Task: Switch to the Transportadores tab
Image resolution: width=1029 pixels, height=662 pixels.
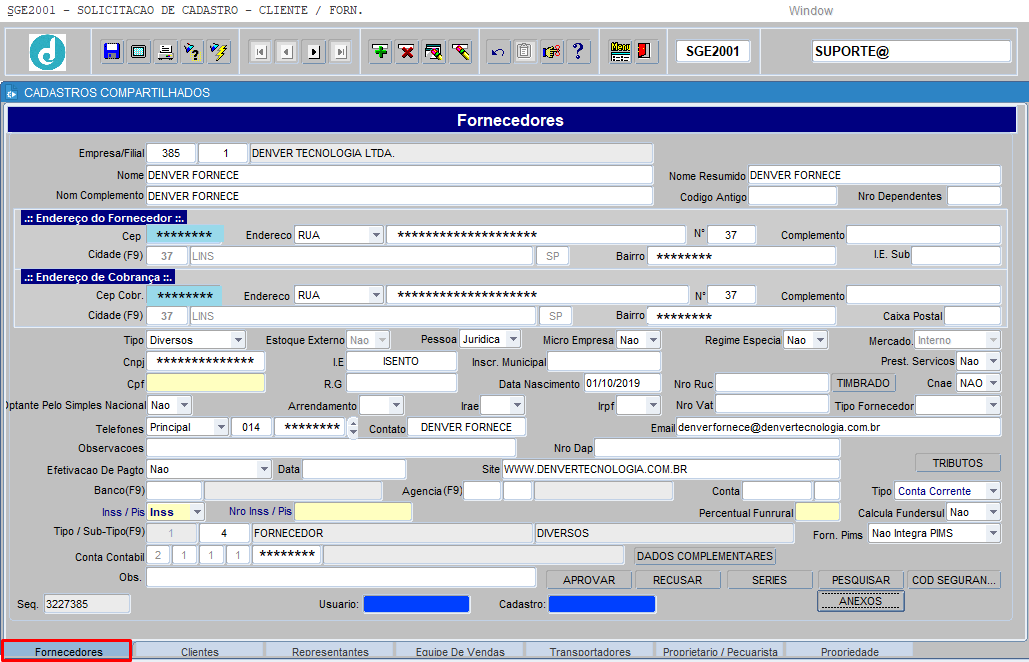Action: [x=590, y=652]
